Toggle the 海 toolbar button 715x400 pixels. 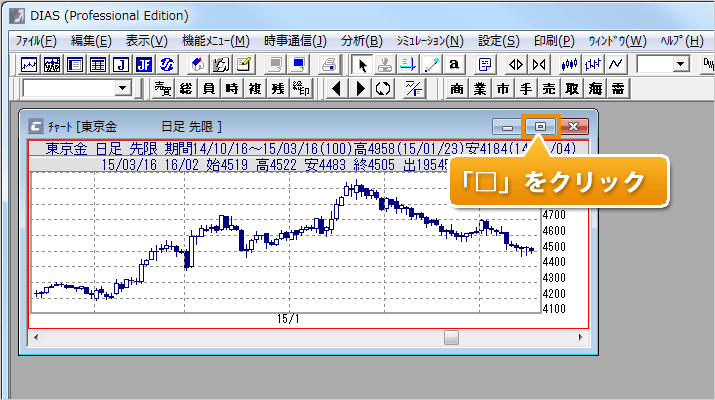coord(596,89)
